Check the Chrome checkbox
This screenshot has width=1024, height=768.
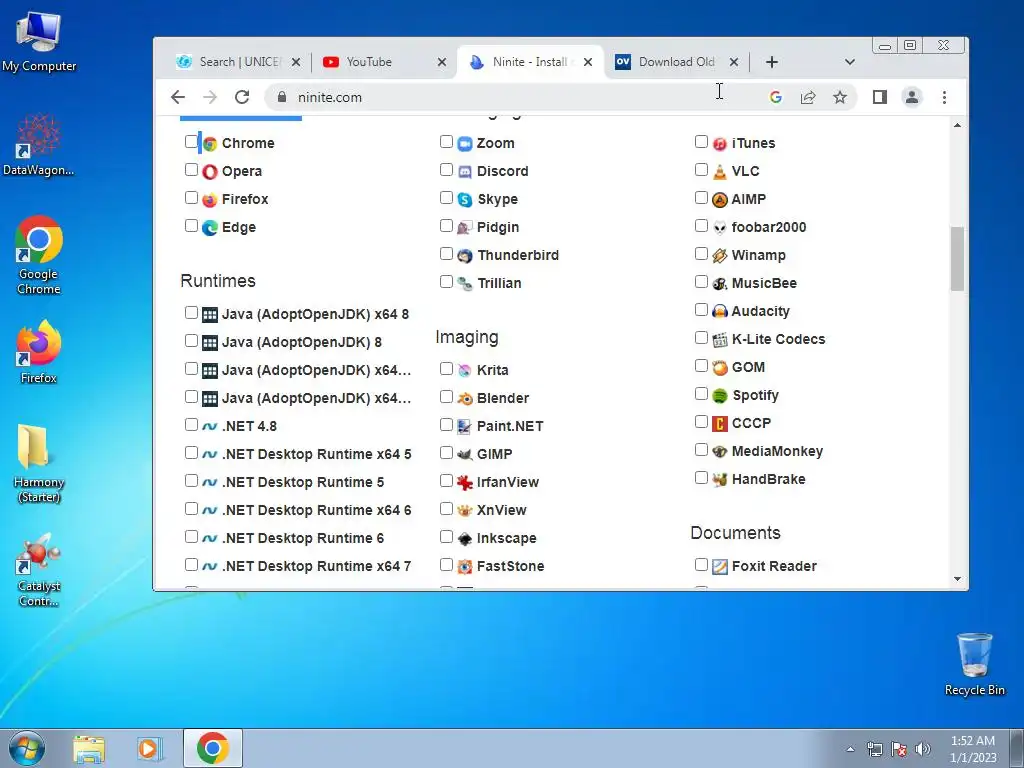191,142
